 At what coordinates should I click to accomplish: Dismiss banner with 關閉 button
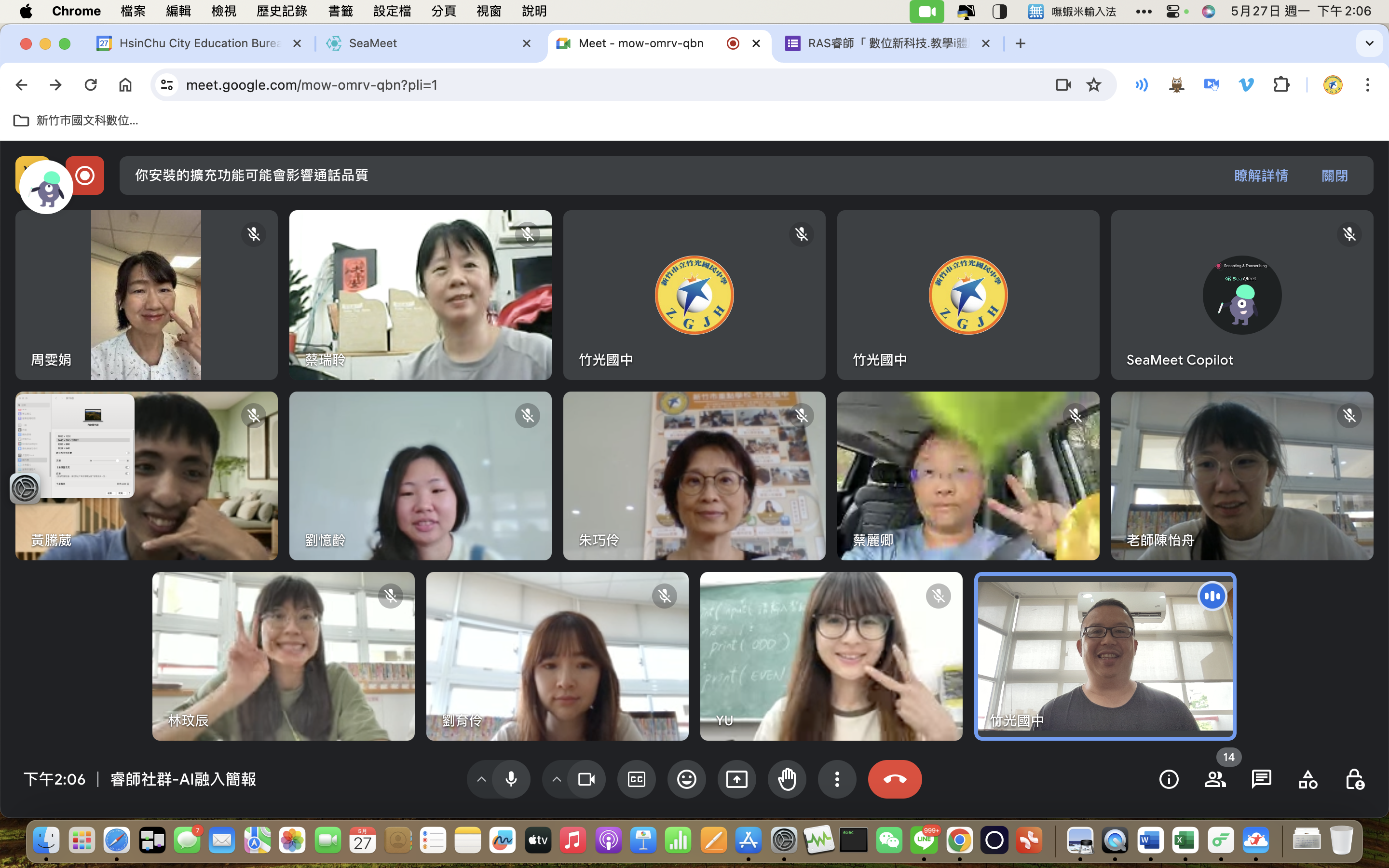pyautogui.click(x=1334, y=176)
